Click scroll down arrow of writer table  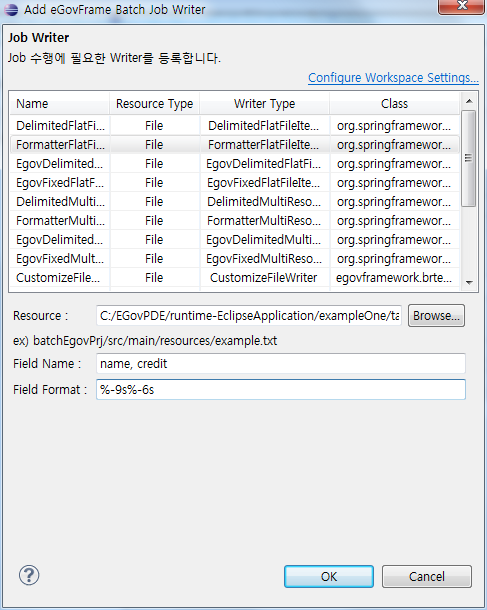coord(469,282)
